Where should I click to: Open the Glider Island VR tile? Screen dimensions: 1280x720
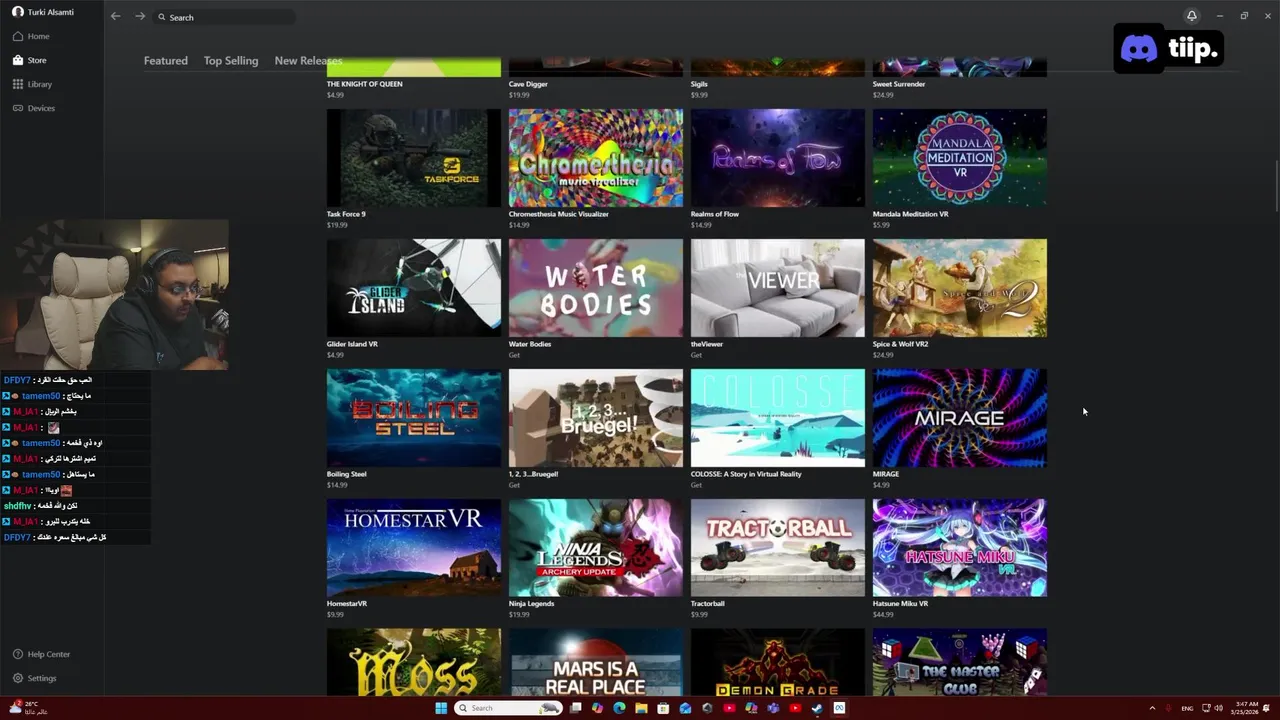(414, 288)
